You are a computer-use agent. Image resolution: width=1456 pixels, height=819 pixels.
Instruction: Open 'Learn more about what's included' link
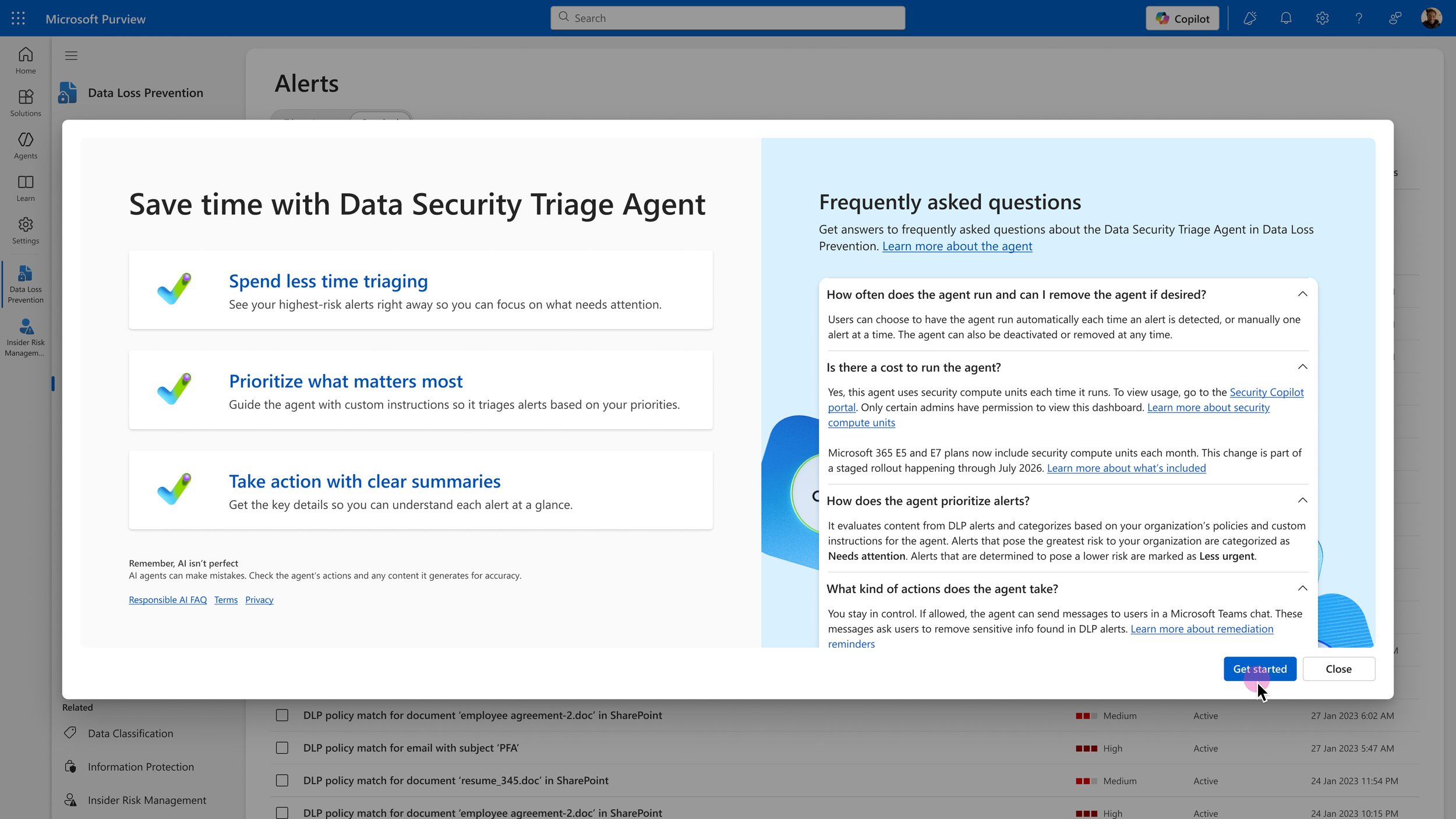(1126, 468)
